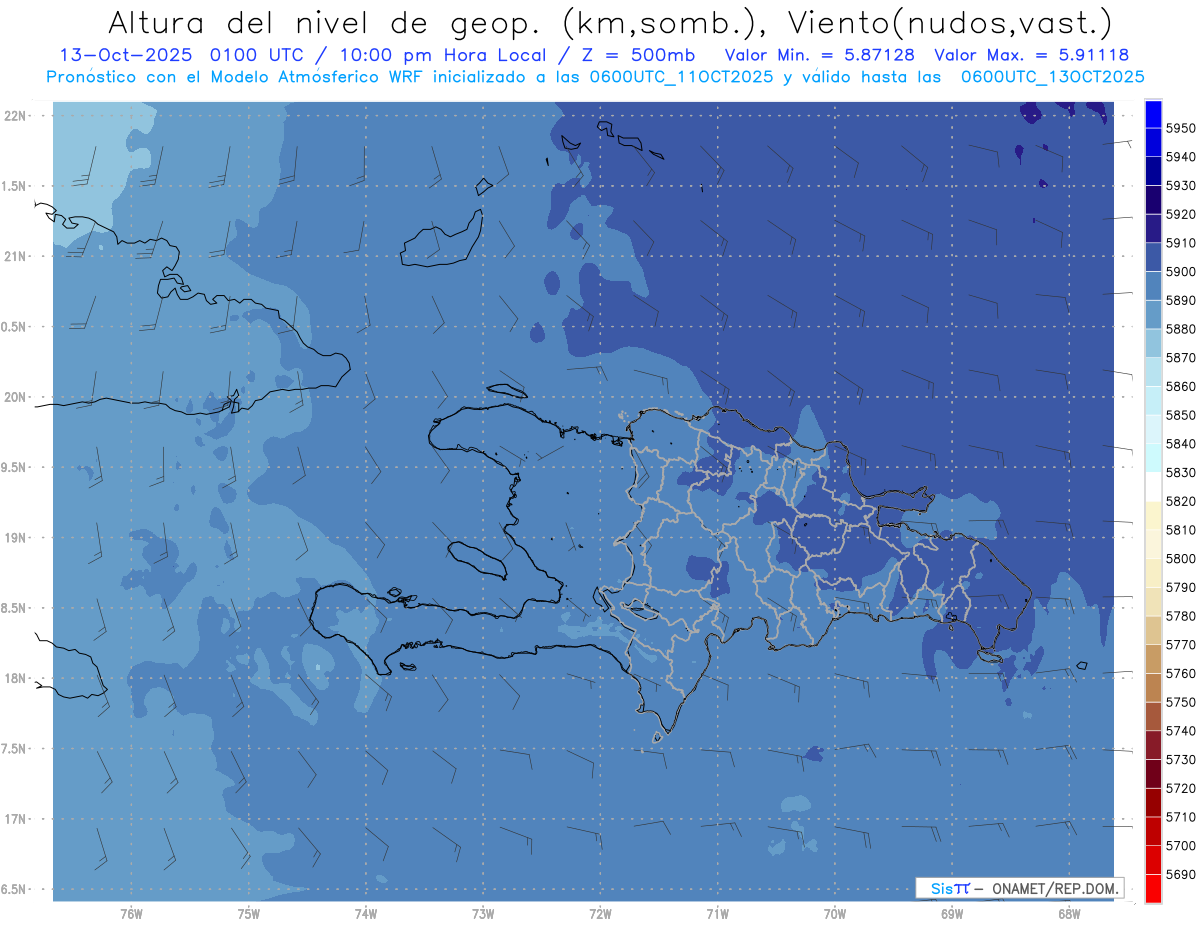This screenshot has height=927, width=1200.
Task: Click the 5830 colorbar label
Action: point(1180,472)
